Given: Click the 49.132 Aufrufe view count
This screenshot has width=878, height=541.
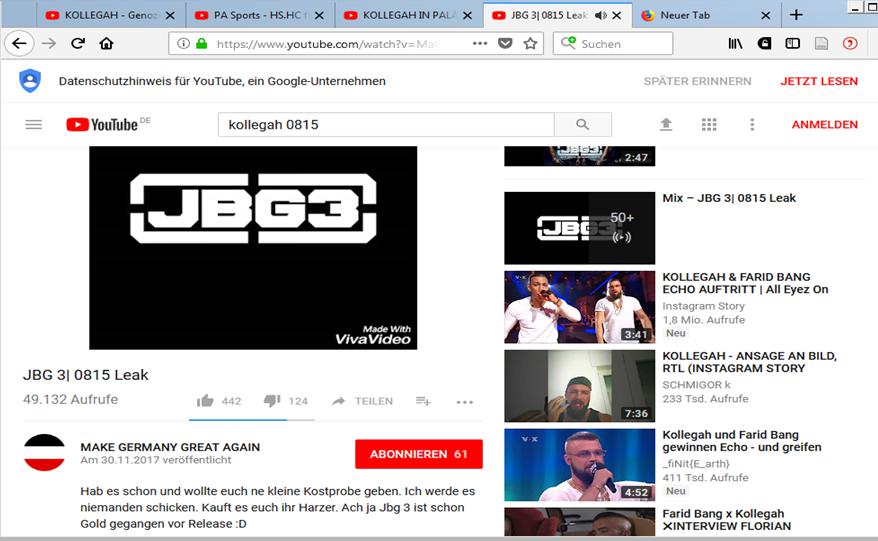Looking at the screenshot, I should (71, 399).
